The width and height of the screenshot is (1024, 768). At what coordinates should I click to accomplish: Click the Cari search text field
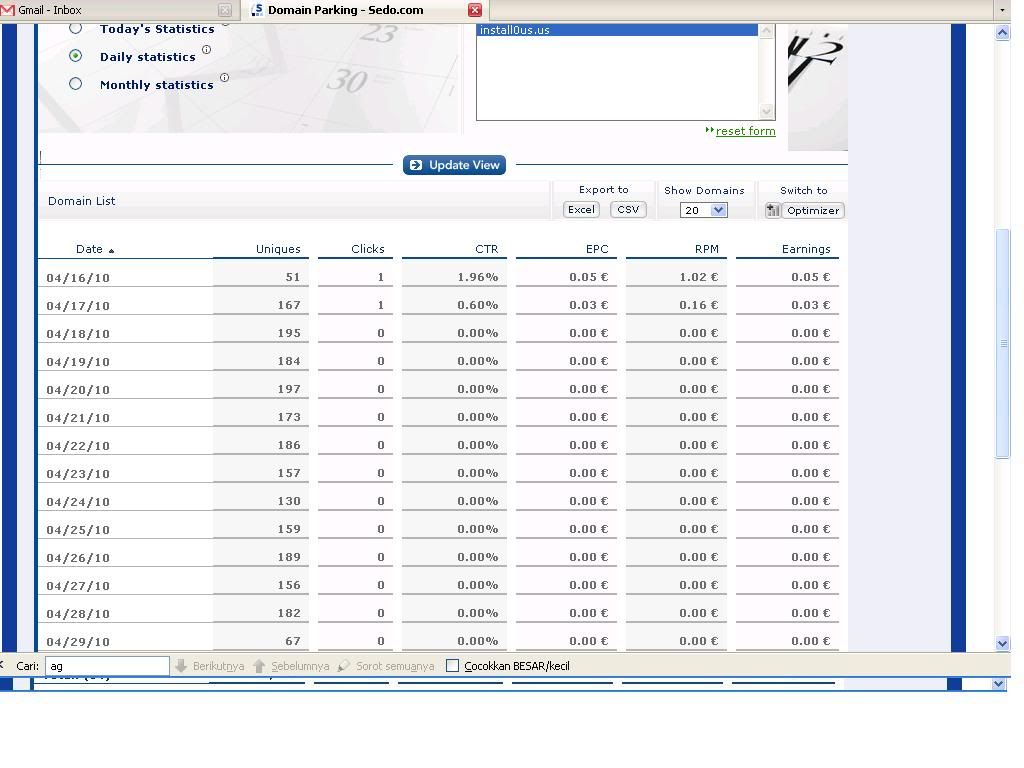click(x=107, y=666)
